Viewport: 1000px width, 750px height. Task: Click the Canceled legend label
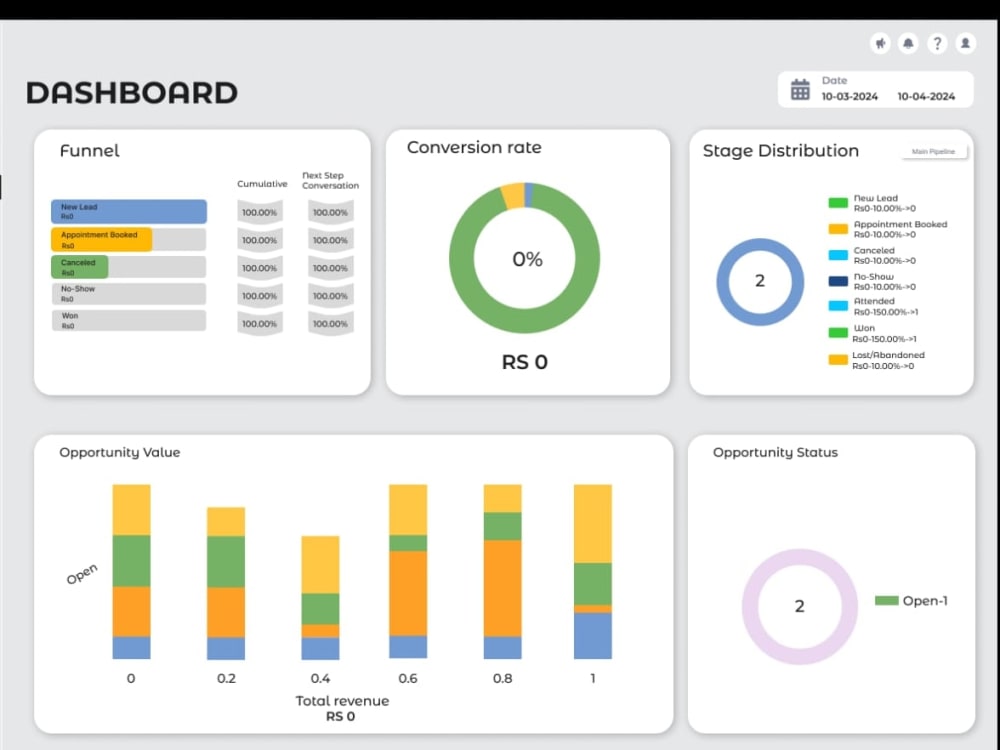point(874,251)
